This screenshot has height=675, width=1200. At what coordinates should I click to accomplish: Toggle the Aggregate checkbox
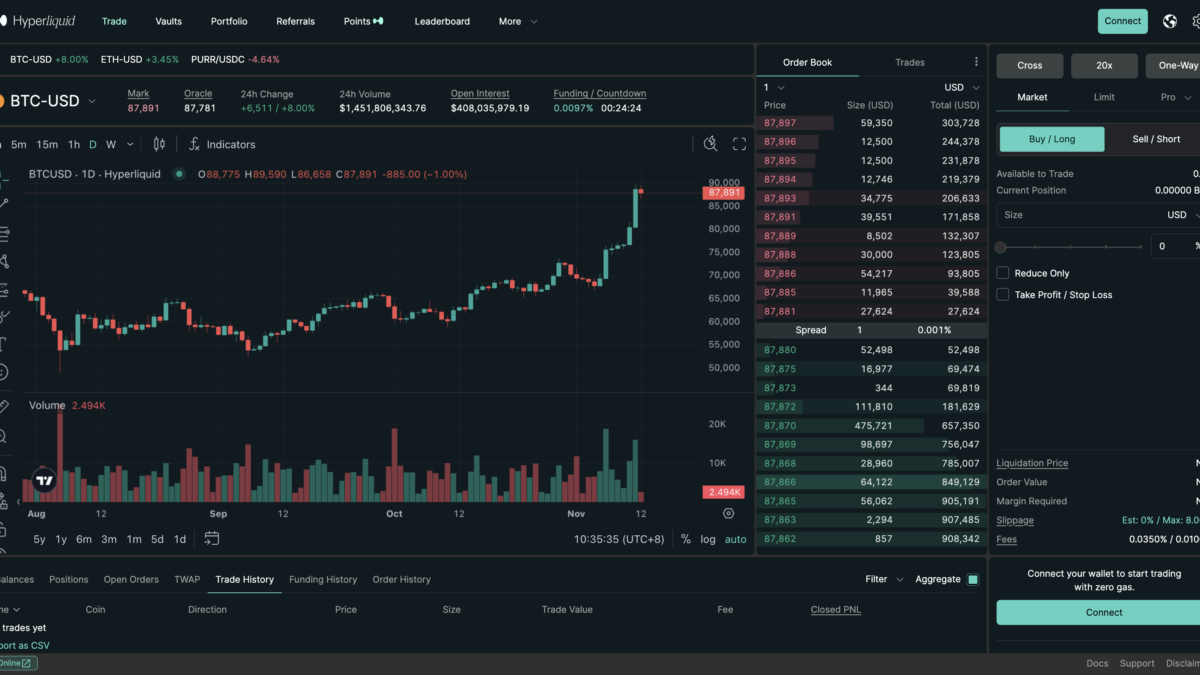tap(973, 579)
